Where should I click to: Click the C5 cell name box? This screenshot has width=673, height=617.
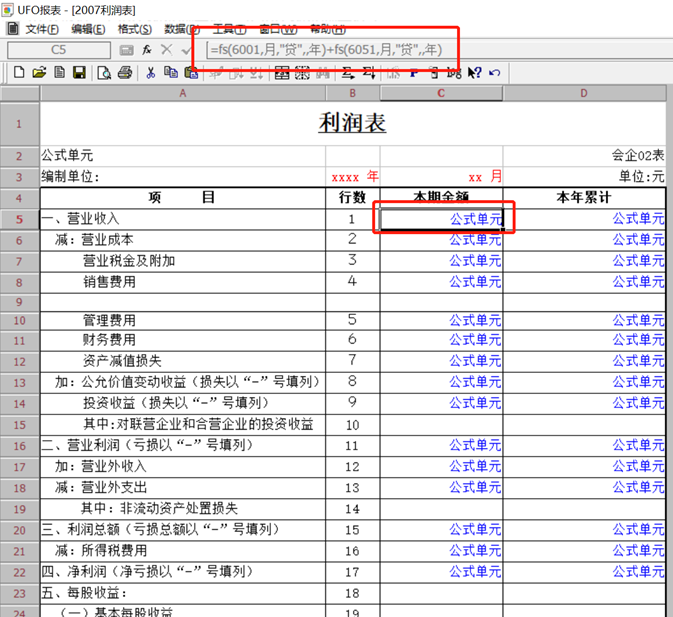point(59,50)
